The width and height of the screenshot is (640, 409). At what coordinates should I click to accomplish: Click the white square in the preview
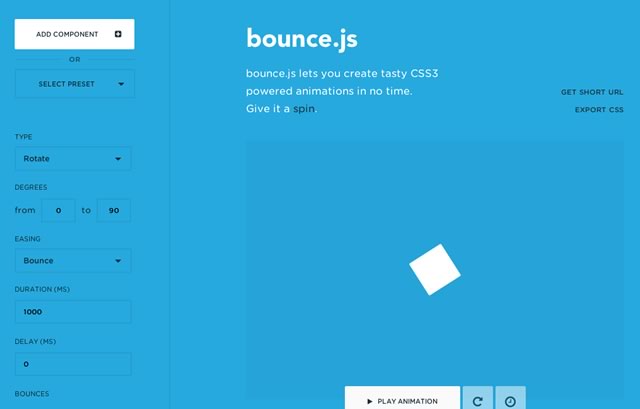pos(435,269)
